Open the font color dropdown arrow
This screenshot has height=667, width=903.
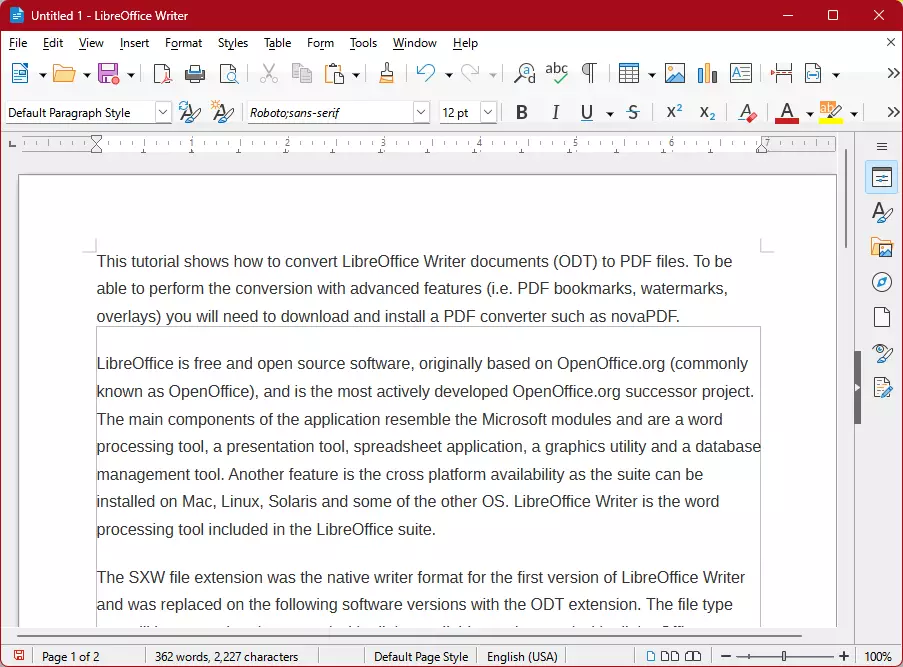coord(810,113)
